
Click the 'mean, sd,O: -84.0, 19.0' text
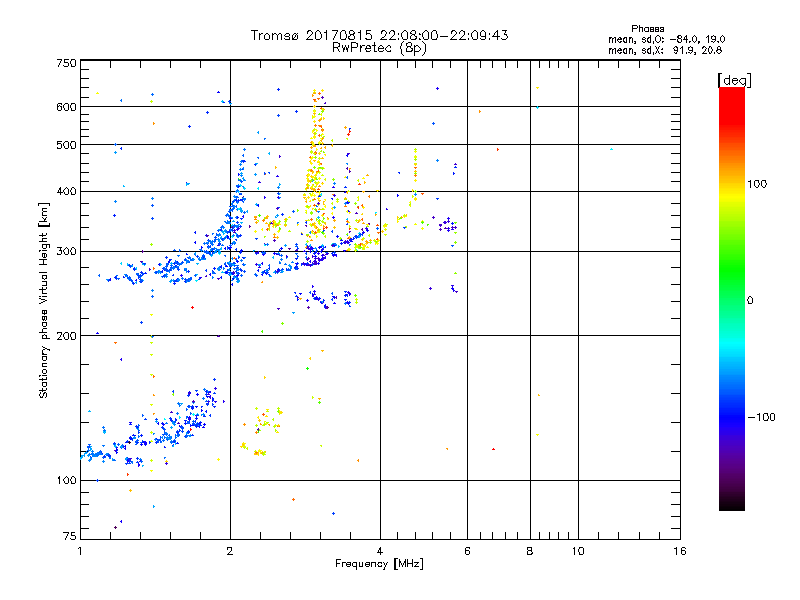pos(666,39)
